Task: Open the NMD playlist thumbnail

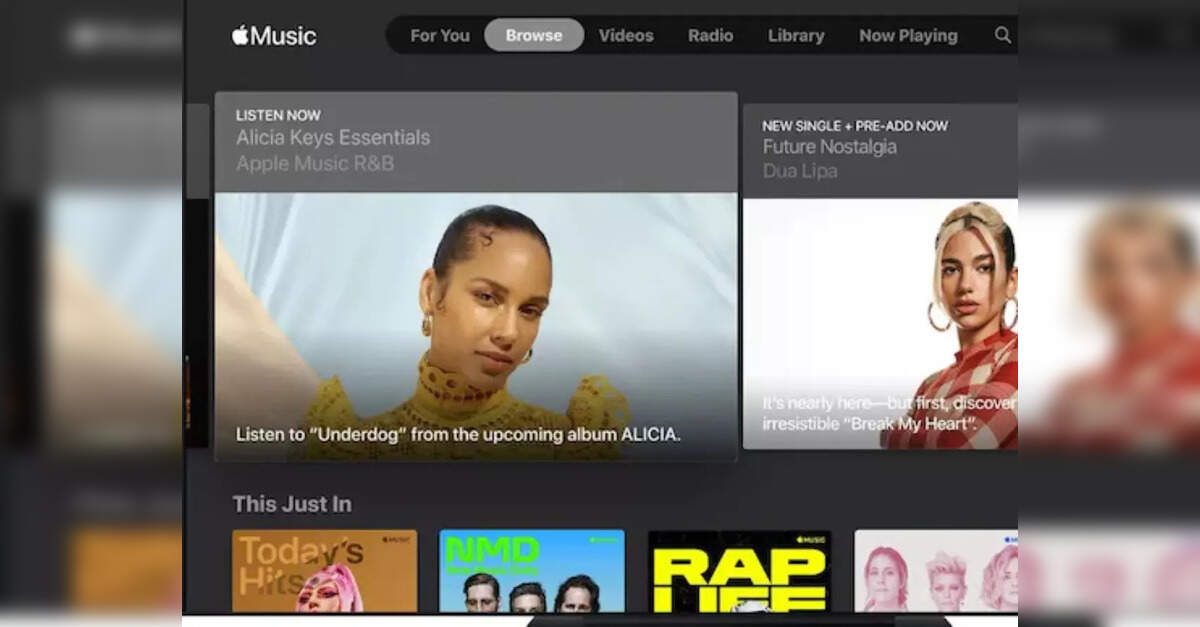Action: coord(531,570)
